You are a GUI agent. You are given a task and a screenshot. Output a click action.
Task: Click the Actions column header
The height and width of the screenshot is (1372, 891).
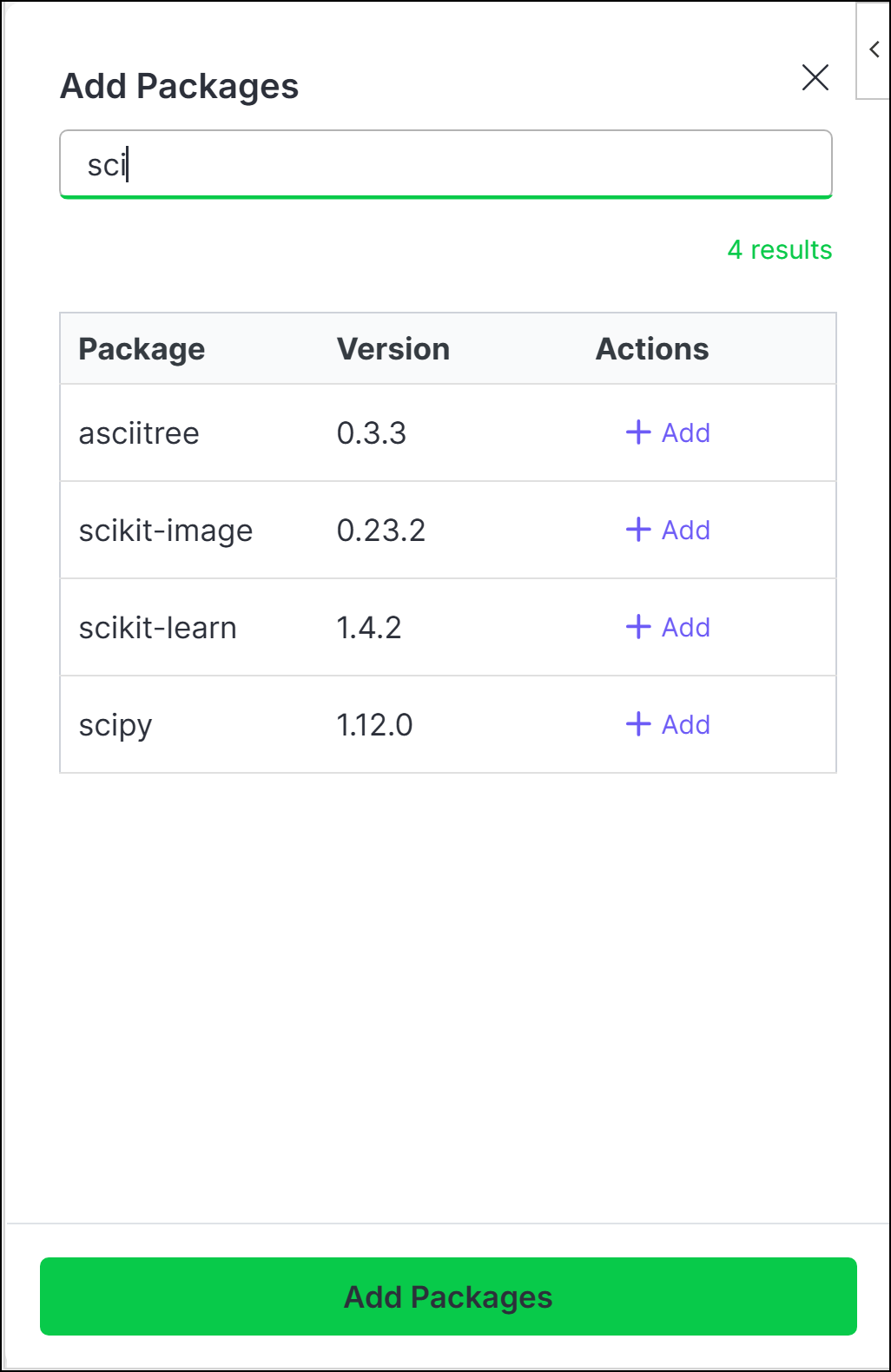click(652, 349)
